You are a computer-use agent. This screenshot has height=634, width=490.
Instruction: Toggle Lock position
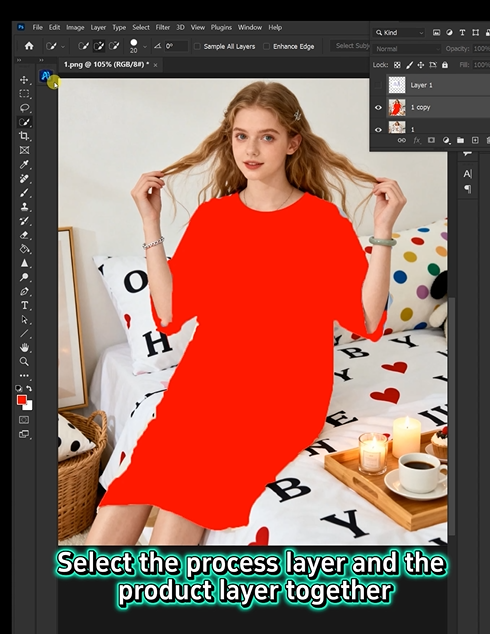[421, 65]
